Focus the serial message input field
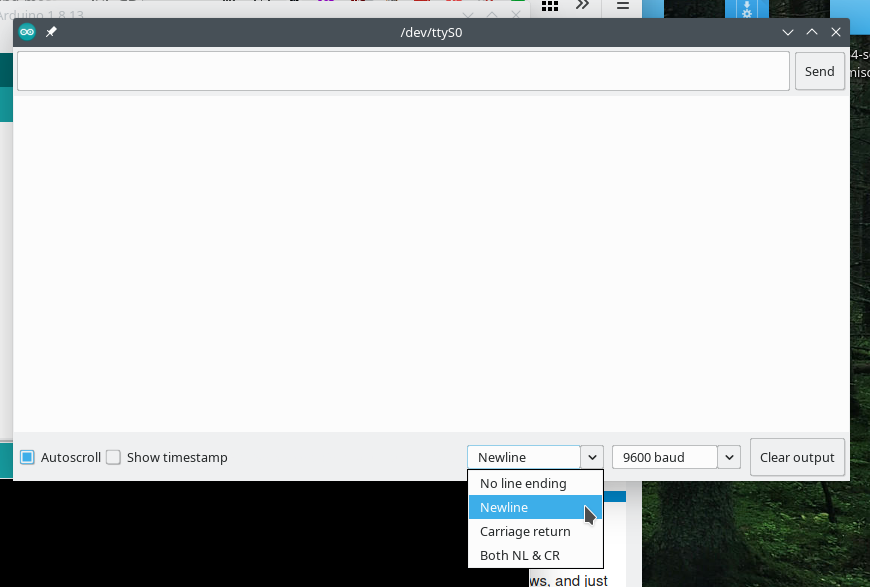 pos(403,71)
